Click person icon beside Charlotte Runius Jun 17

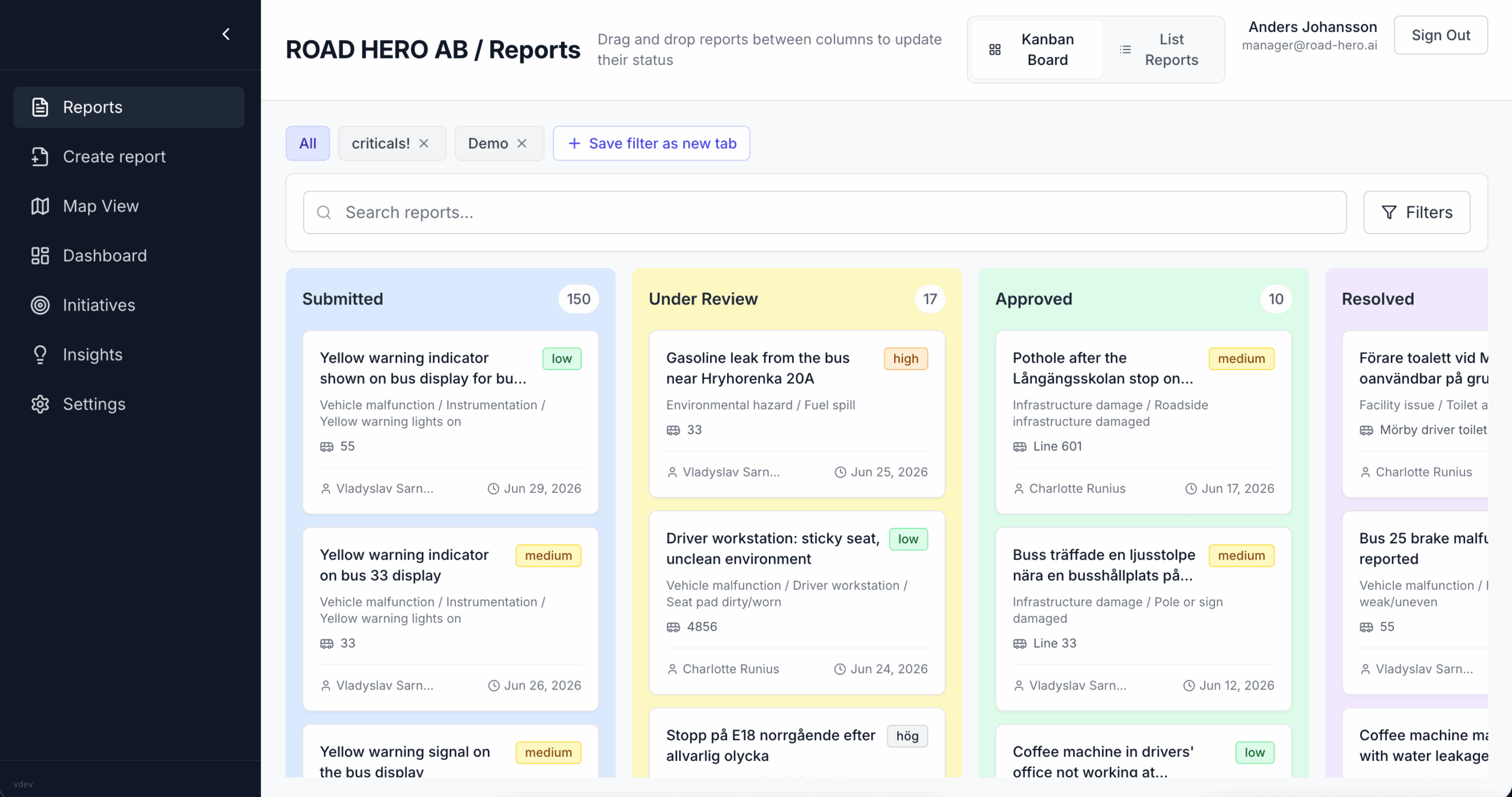pos(1019,489)
